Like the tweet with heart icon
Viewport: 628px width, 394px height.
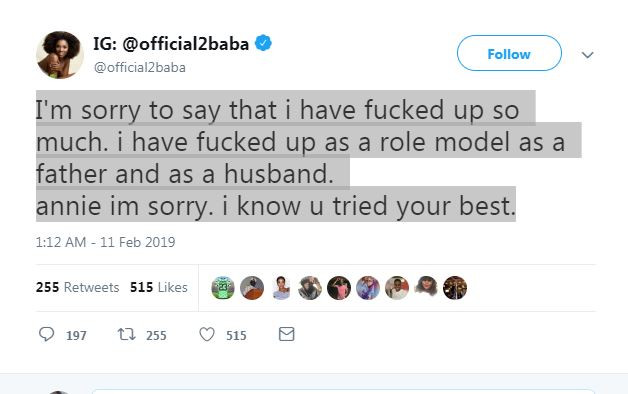click(x=207, y=334)
